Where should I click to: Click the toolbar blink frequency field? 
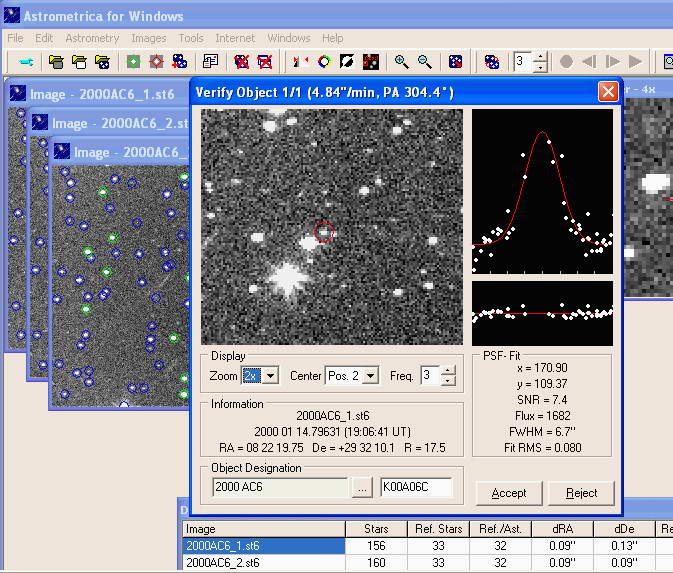(523, 62)
